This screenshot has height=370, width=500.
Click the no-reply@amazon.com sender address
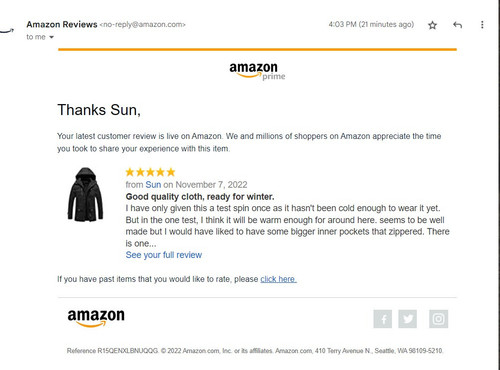point(143,25)
